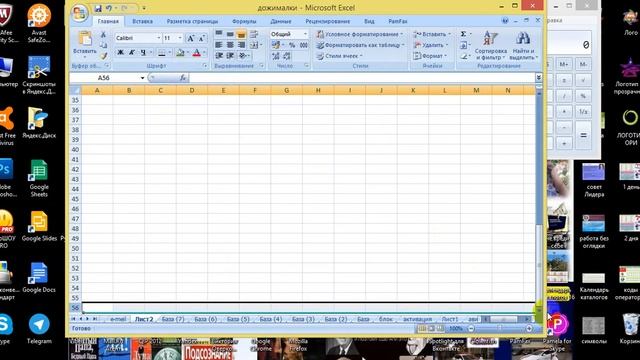Select row 42 header
The image size is (640, 360).
[x=75, y=169]
